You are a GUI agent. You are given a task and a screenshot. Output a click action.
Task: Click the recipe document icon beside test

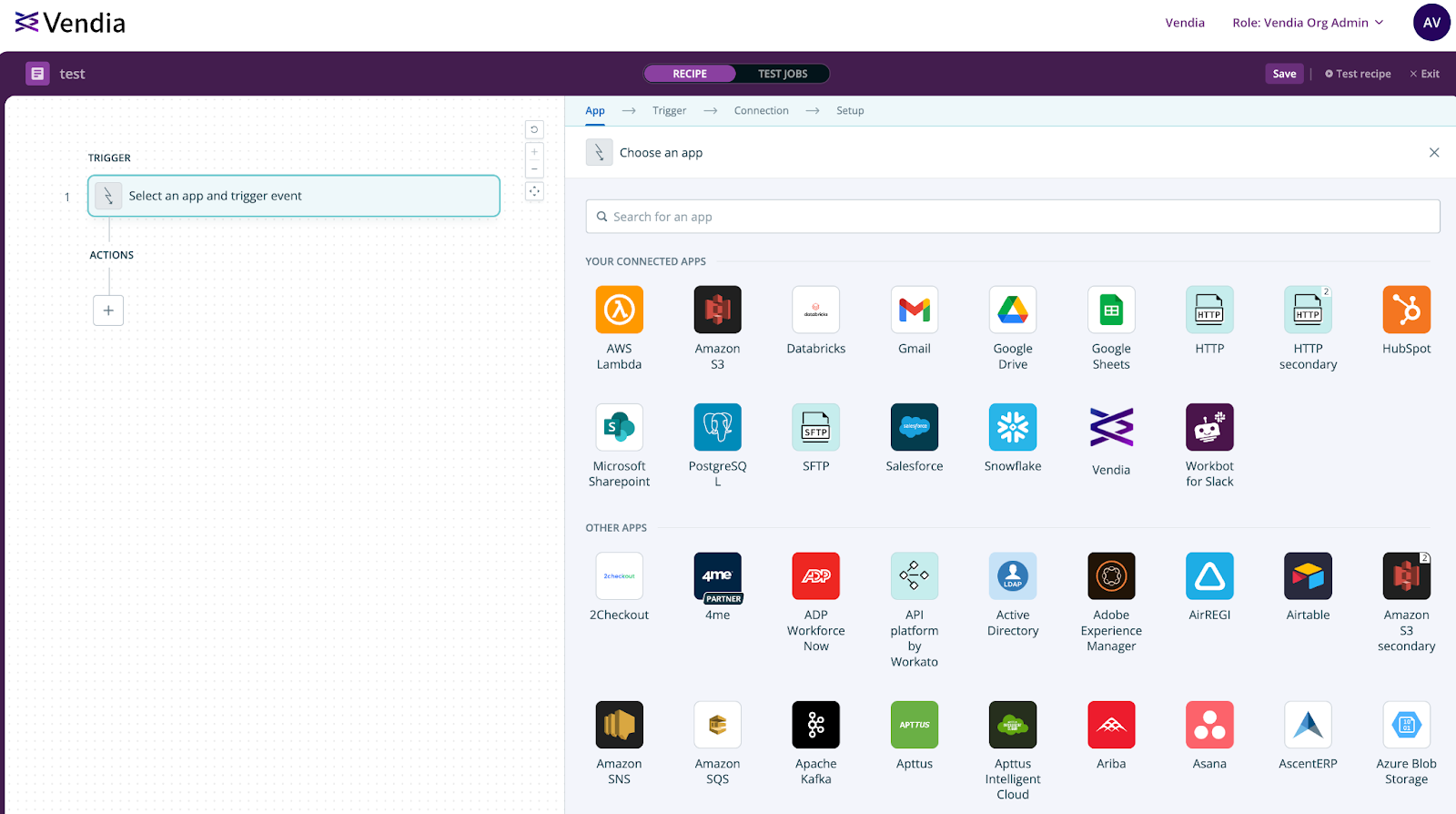click(37, 74)
